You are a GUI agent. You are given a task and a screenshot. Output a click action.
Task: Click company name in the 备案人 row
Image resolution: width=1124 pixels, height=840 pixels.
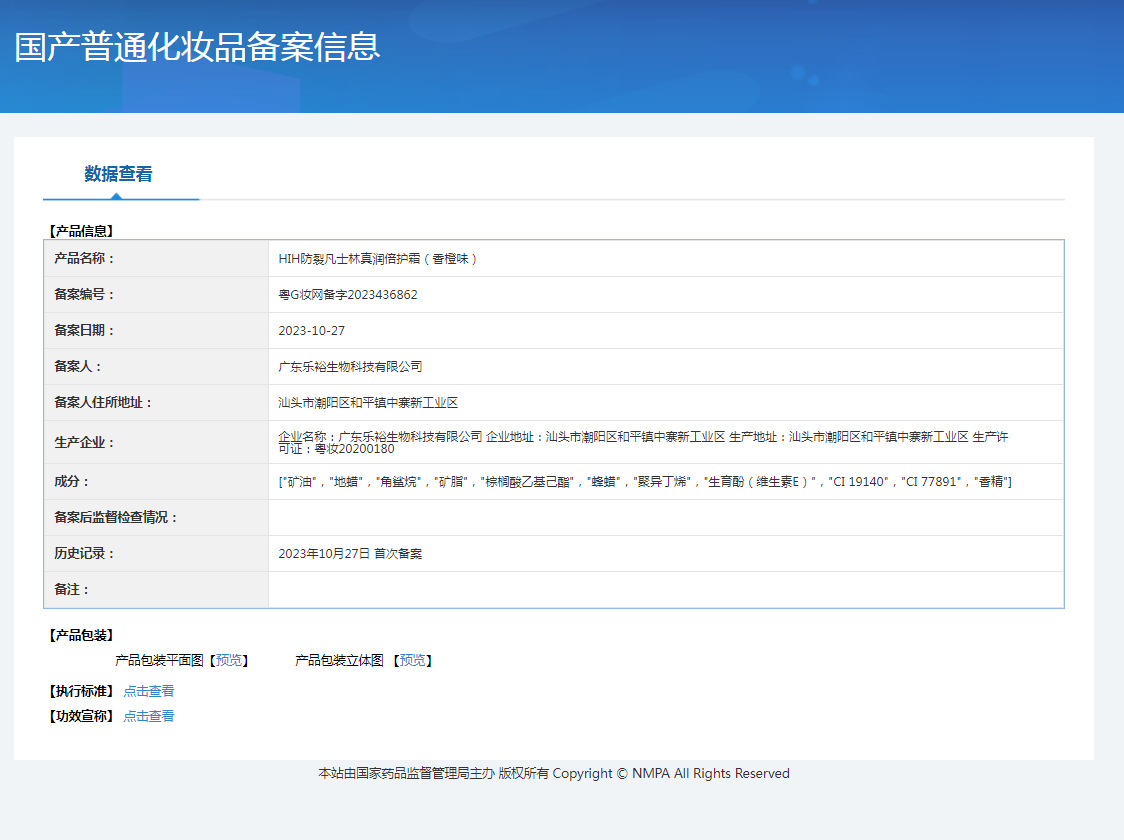click(x=350, y=367)
